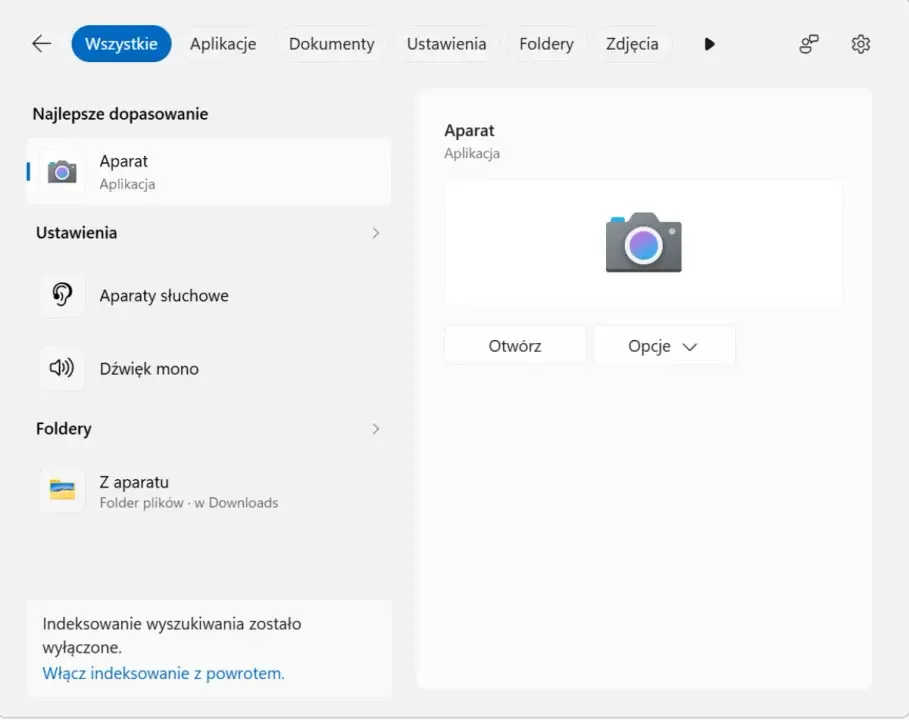This screenshot has width=909, height=720.
Task: Click 'Indeksowanie wyszukiwania zostało wyłączone' message
Action: tap(172, 635)
